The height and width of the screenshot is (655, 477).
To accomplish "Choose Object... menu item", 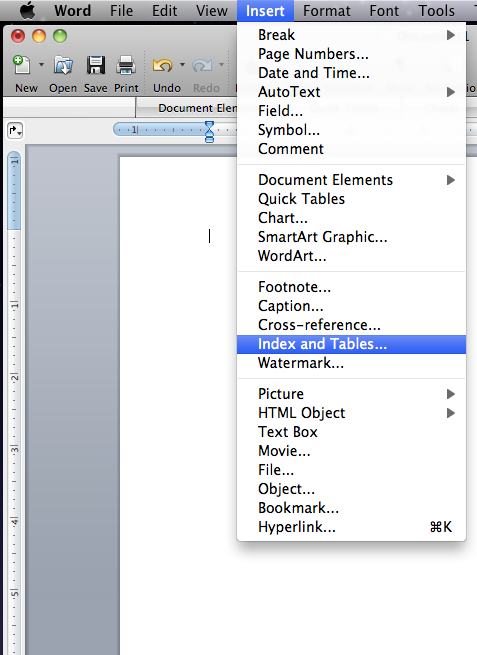I will 351,489.
